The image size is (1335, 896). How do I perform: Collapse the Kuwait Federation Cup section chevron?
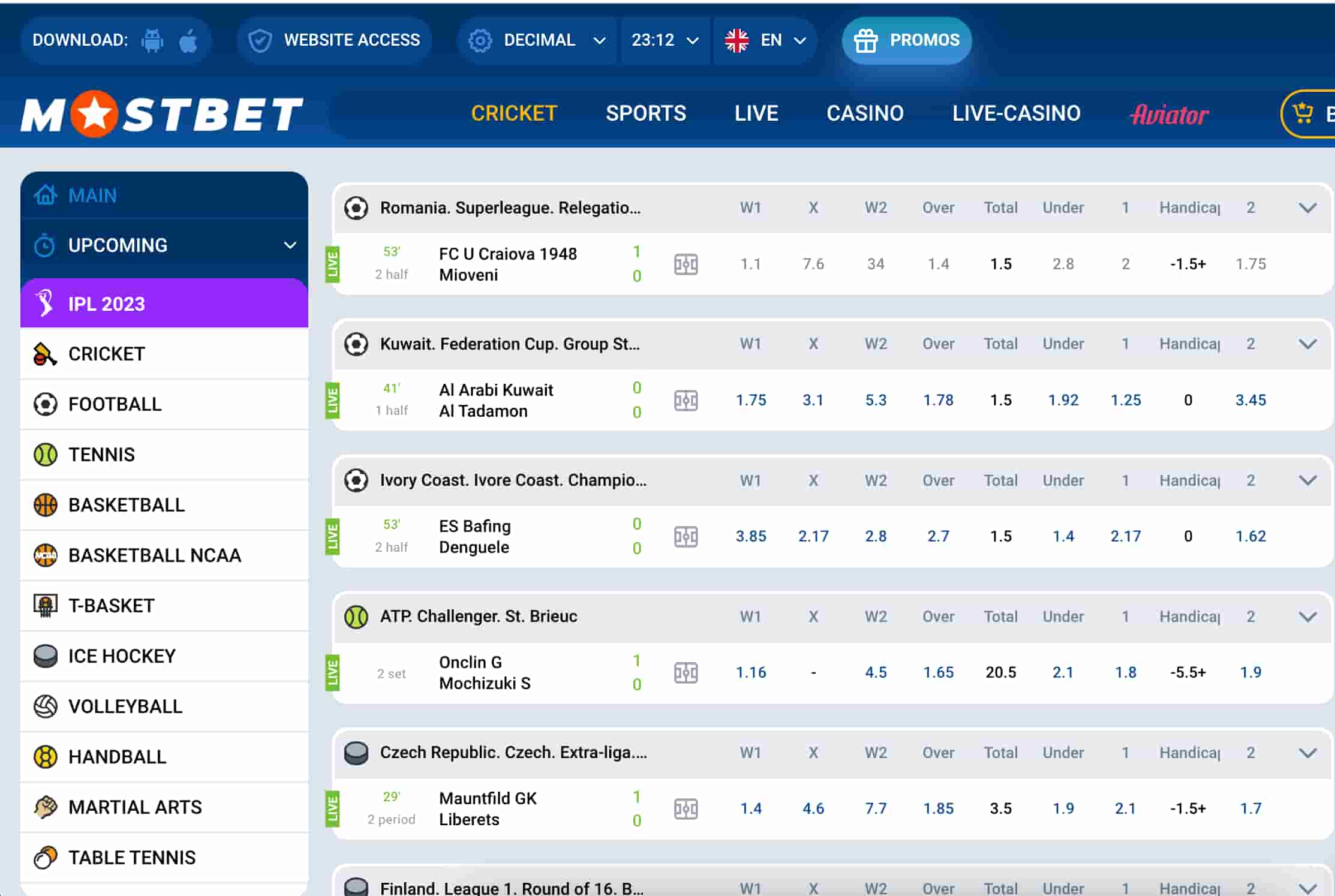point(1307,344)
